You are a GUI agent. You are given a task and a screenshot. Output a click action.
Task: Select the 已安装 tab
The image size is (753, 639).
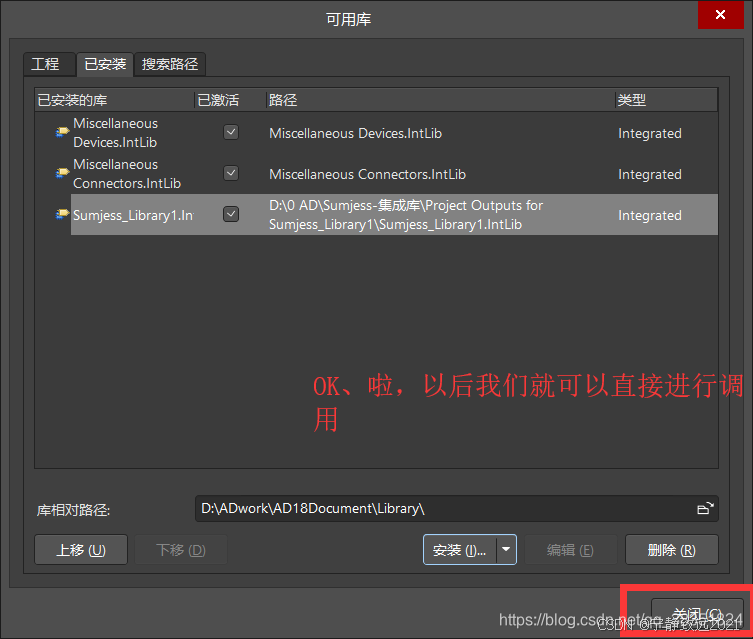(x=105, y=64)
